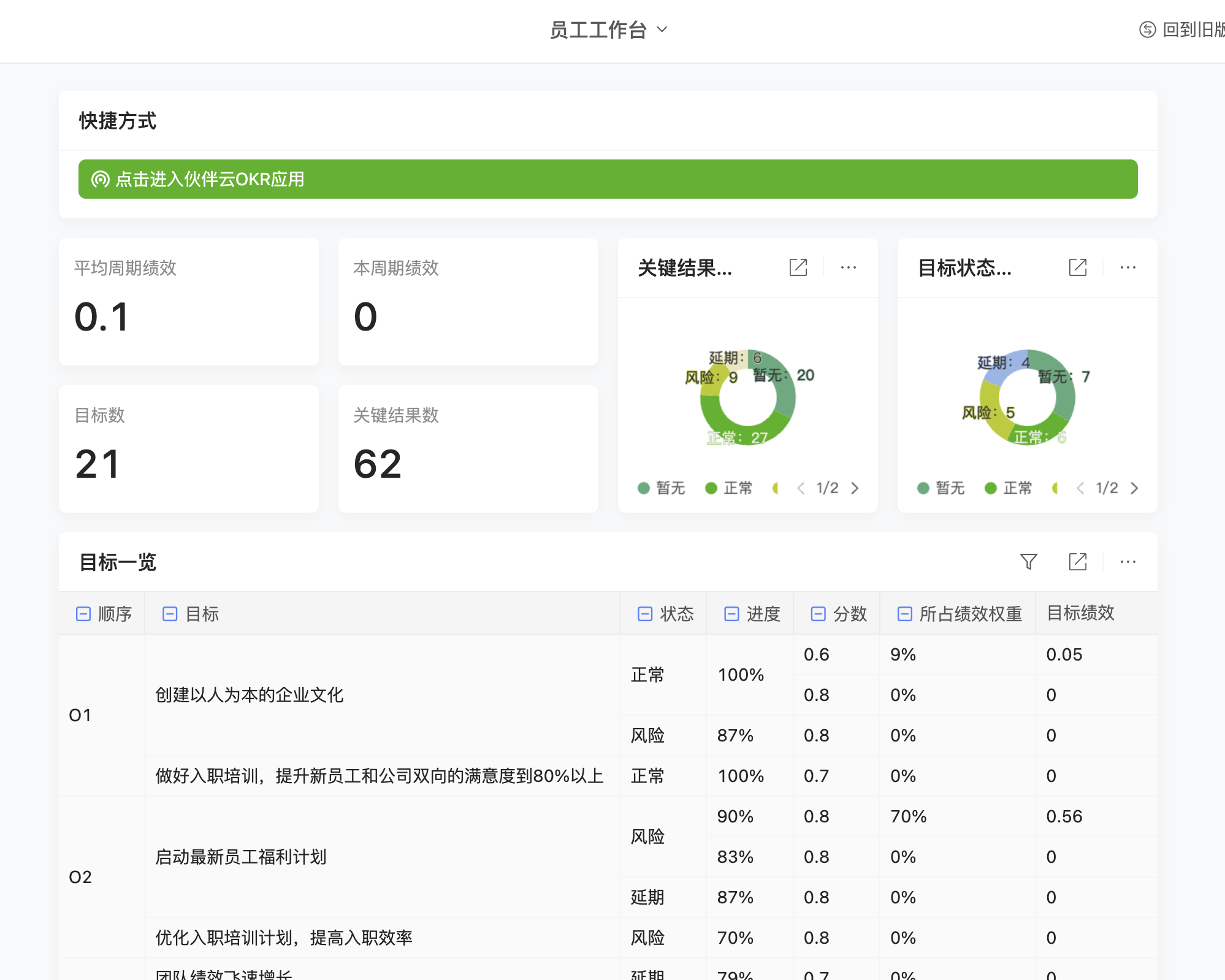Collapse the 分数 column header
The height and width of the screenshot is (980, 1225).
click(817, 613)
